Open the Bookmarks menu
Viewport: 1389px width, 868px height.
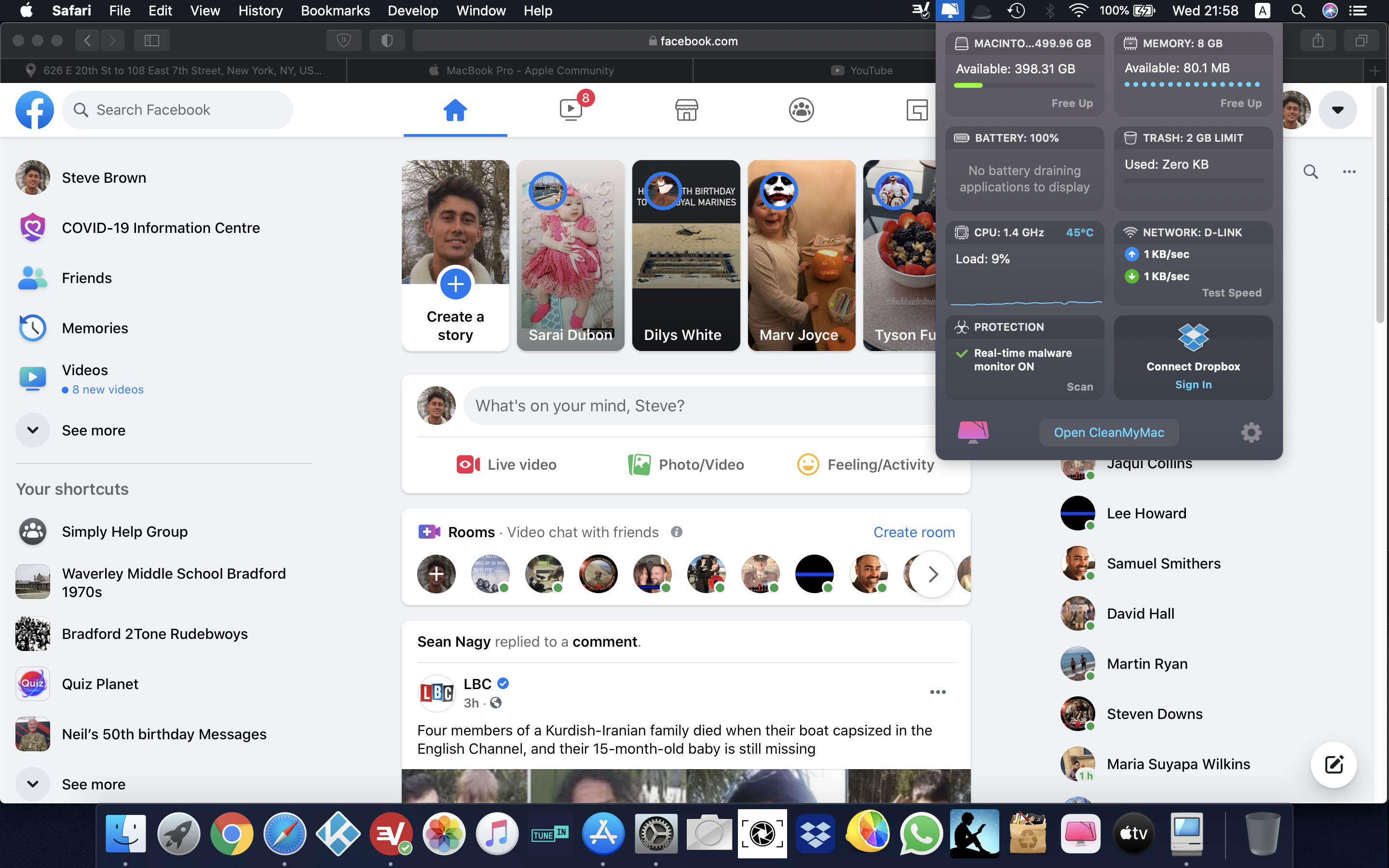(335, 10)
